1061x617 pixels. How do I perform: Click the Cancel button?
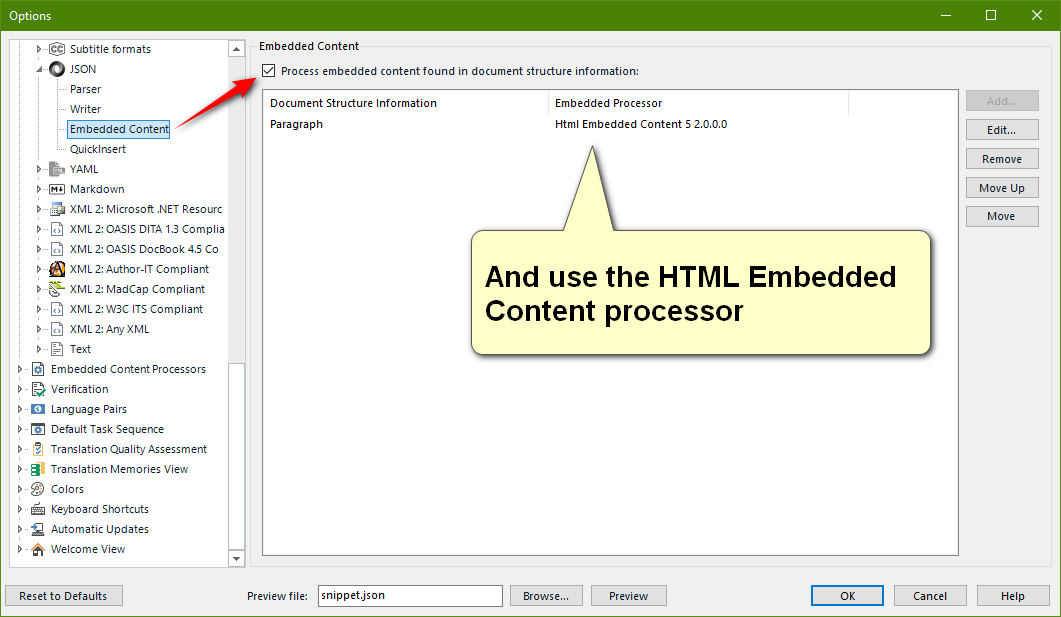tap(930, 596)
